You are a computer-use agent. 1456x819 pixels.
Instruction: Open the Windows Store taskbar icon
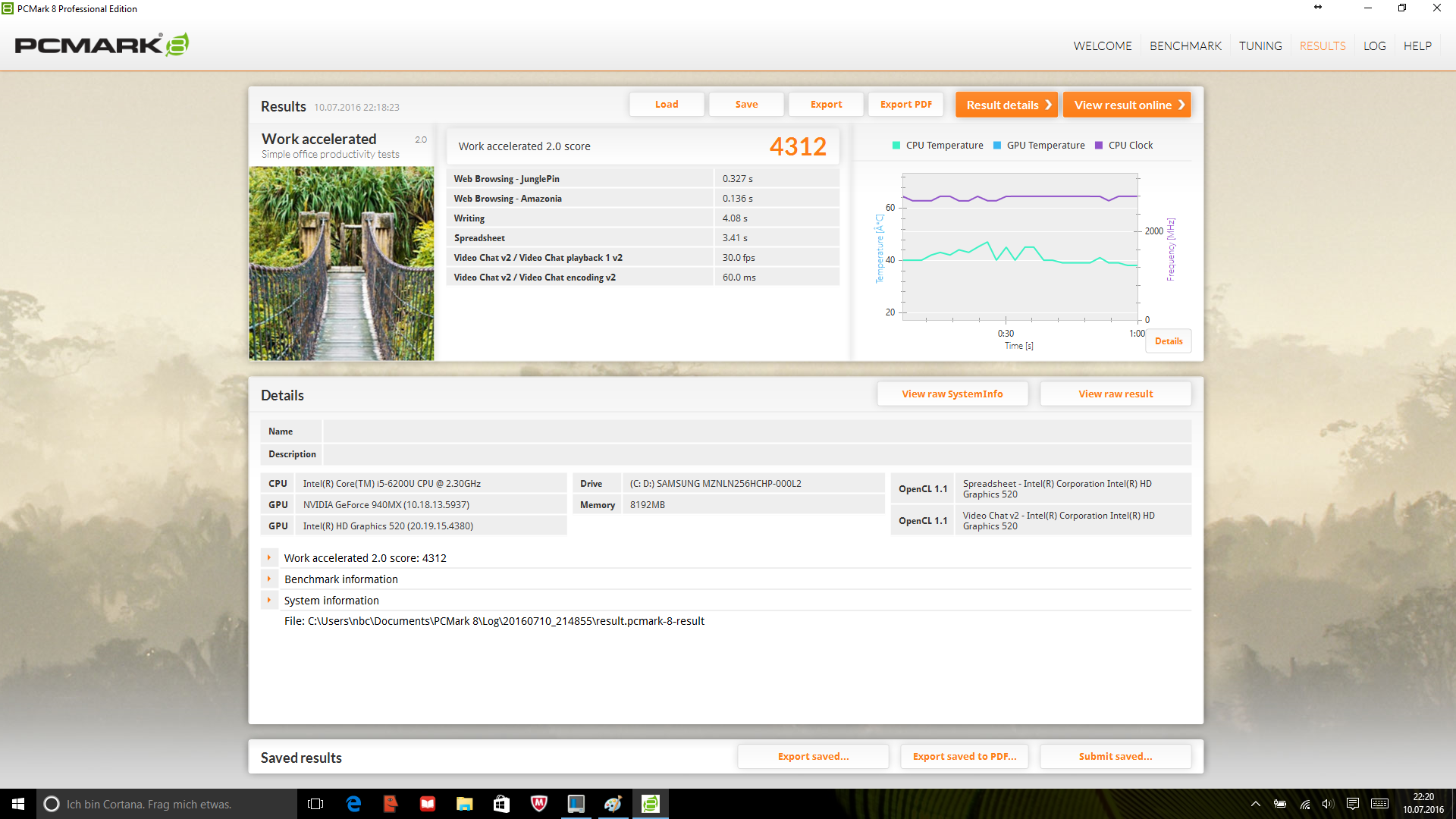501,804
